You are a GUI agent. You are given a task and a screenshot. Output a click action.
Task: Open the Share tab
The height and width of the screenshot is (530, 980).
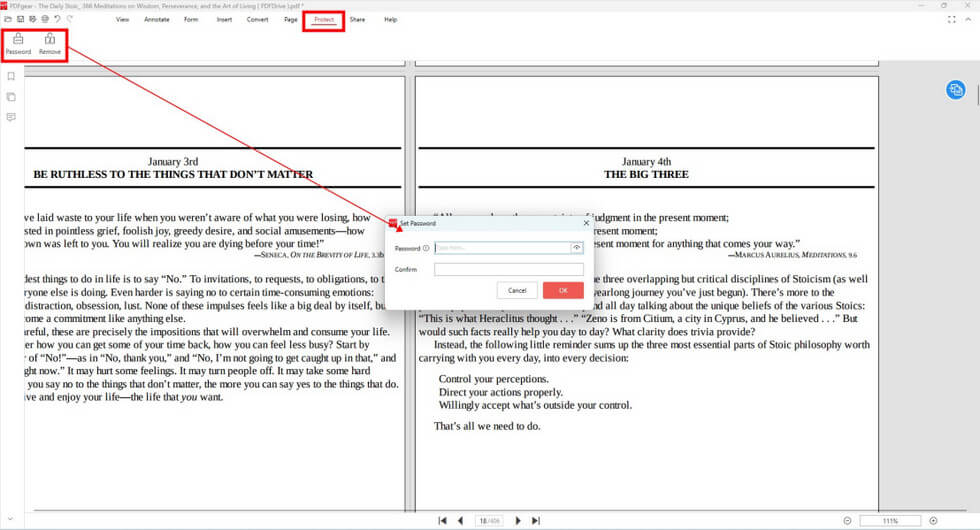[358, 19]
